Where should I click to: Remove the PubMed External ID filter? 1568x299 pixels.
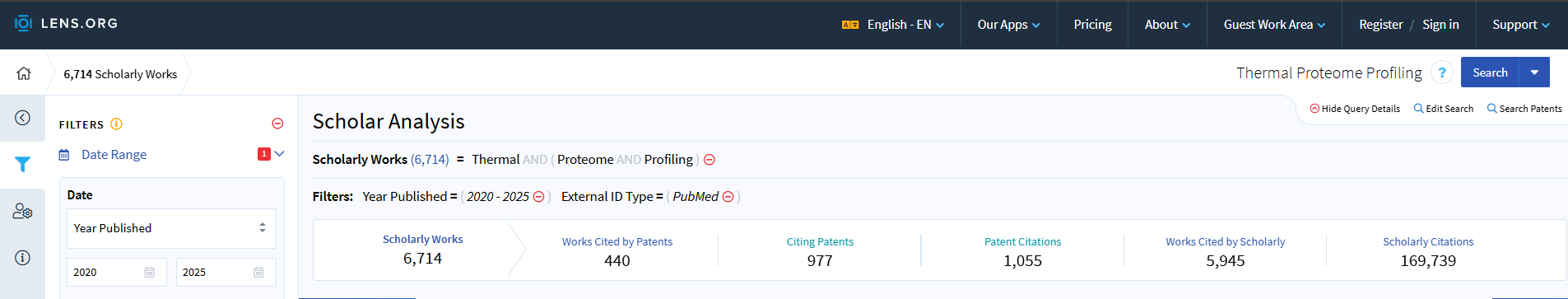(728, 197)
